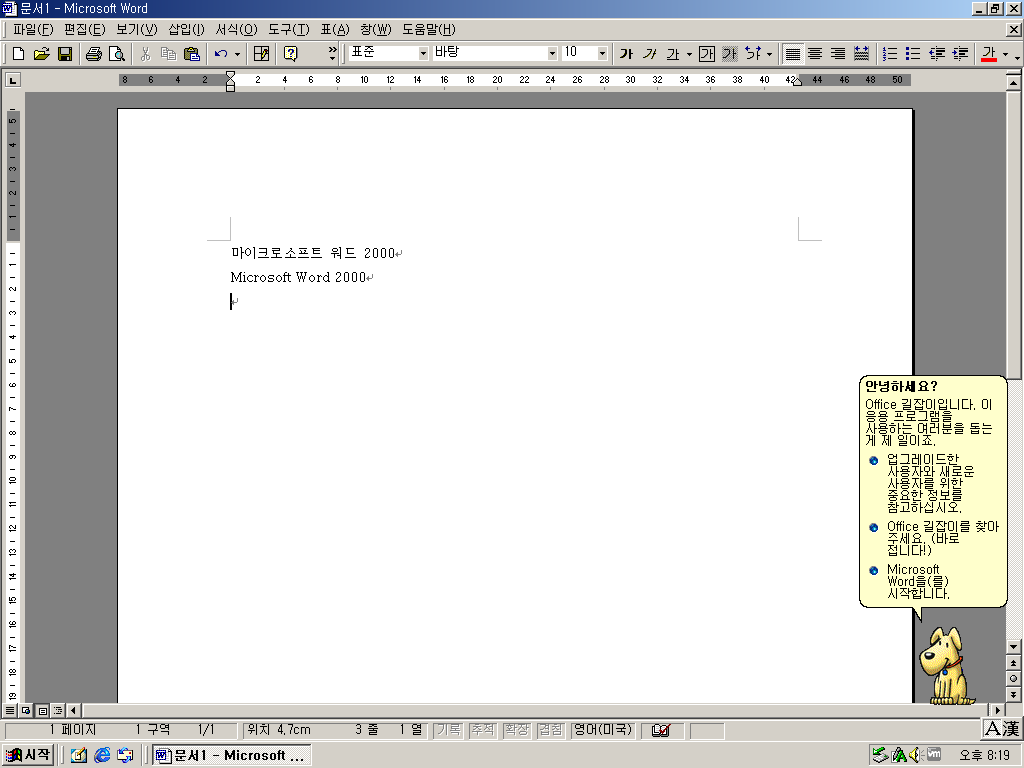
Task: Choose assistant option about 업그레이드한 사용자
Action: [930, 483]
